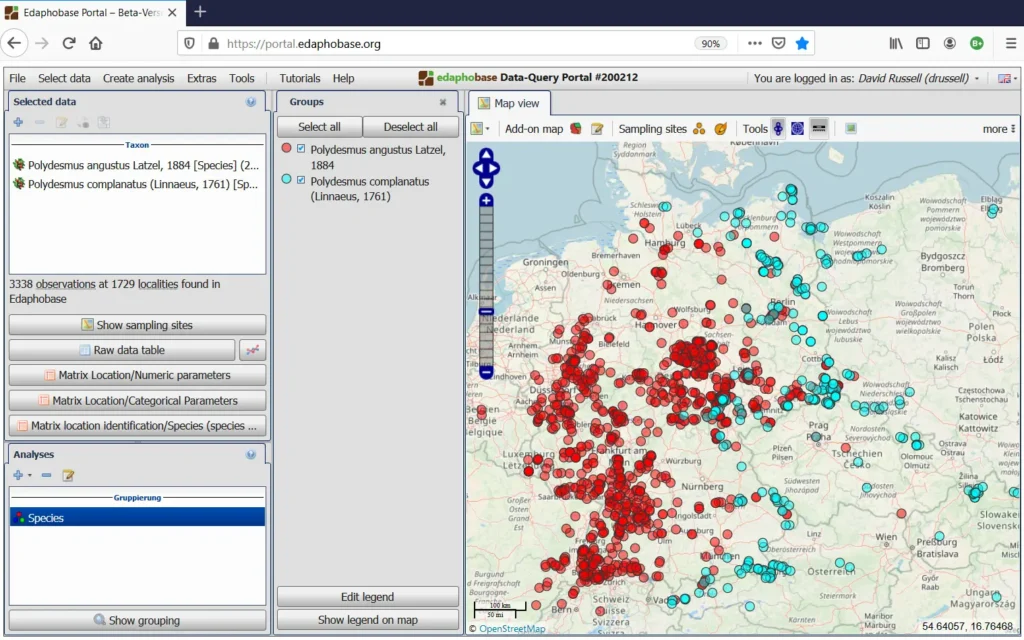The height and width of the screenshot is (640, 1024).
Task: Open the File menu
Action: pos(18,78)
